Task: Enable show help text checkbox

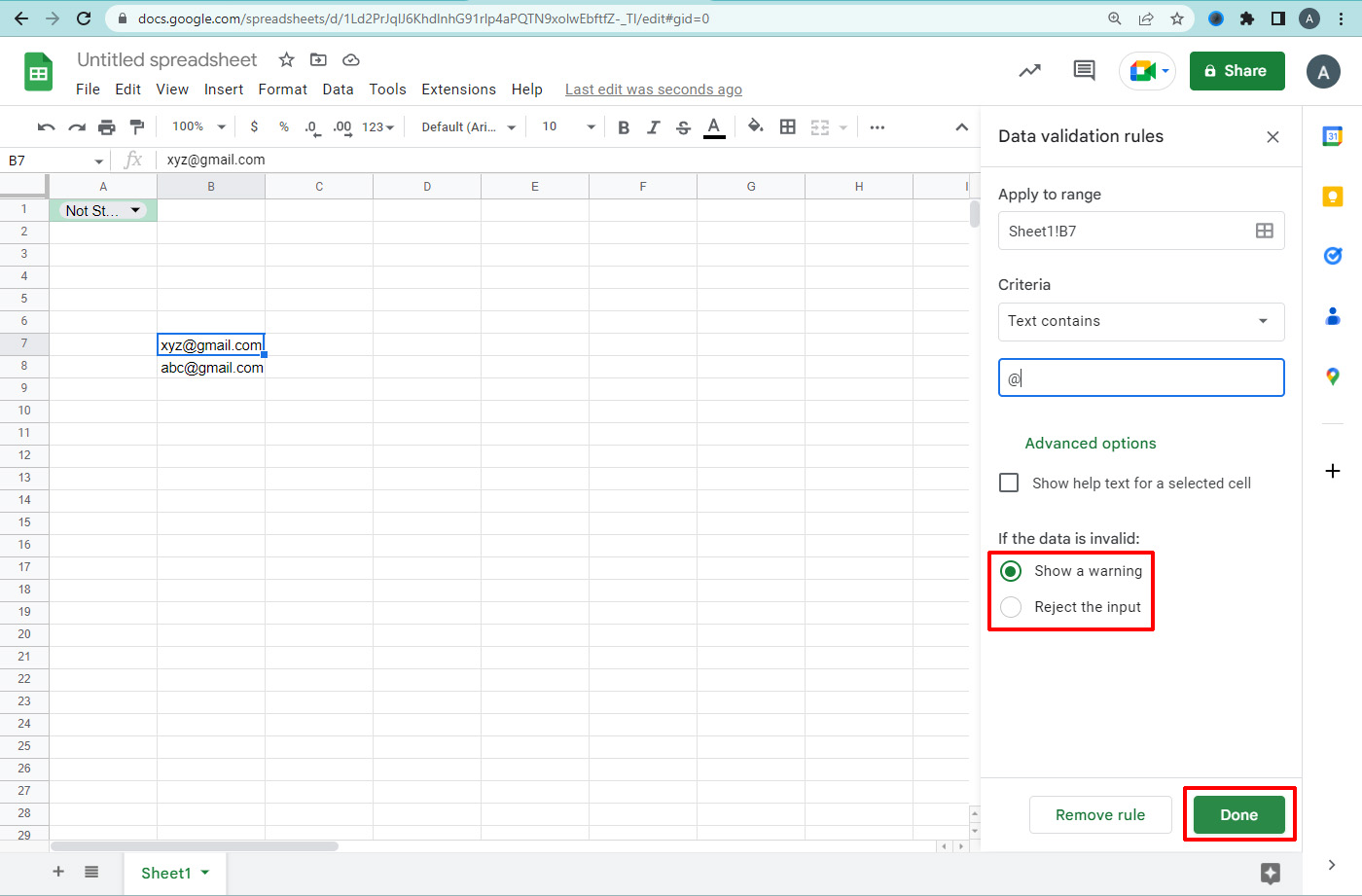Action: tap(1010, 483)
